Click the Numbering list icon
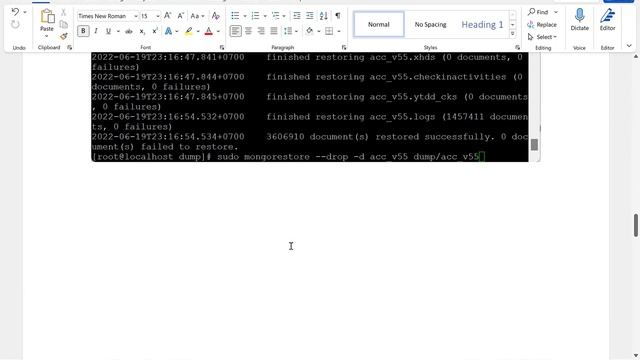Viewport: 640px width, 360px height. click(255, 16)
